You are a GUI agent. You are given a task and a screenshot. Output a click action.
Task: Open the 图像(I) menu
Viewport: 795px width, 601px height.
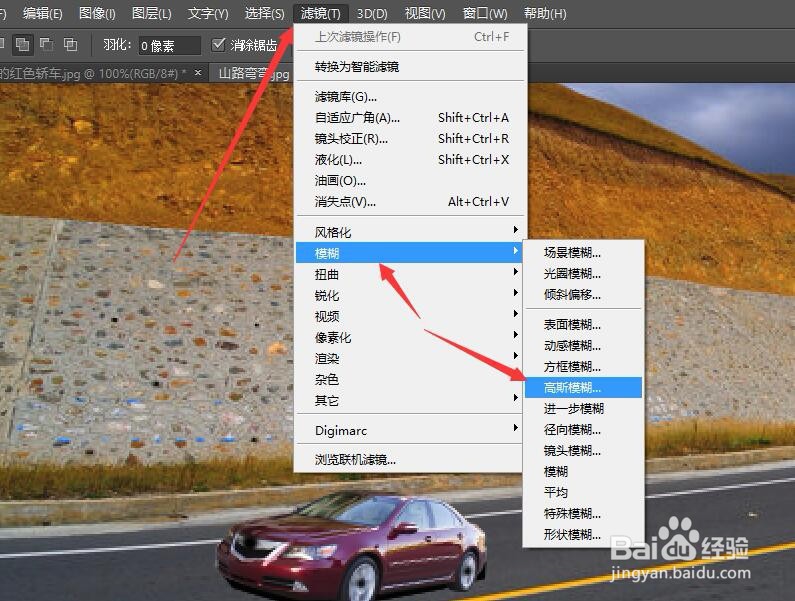(97, 13)
